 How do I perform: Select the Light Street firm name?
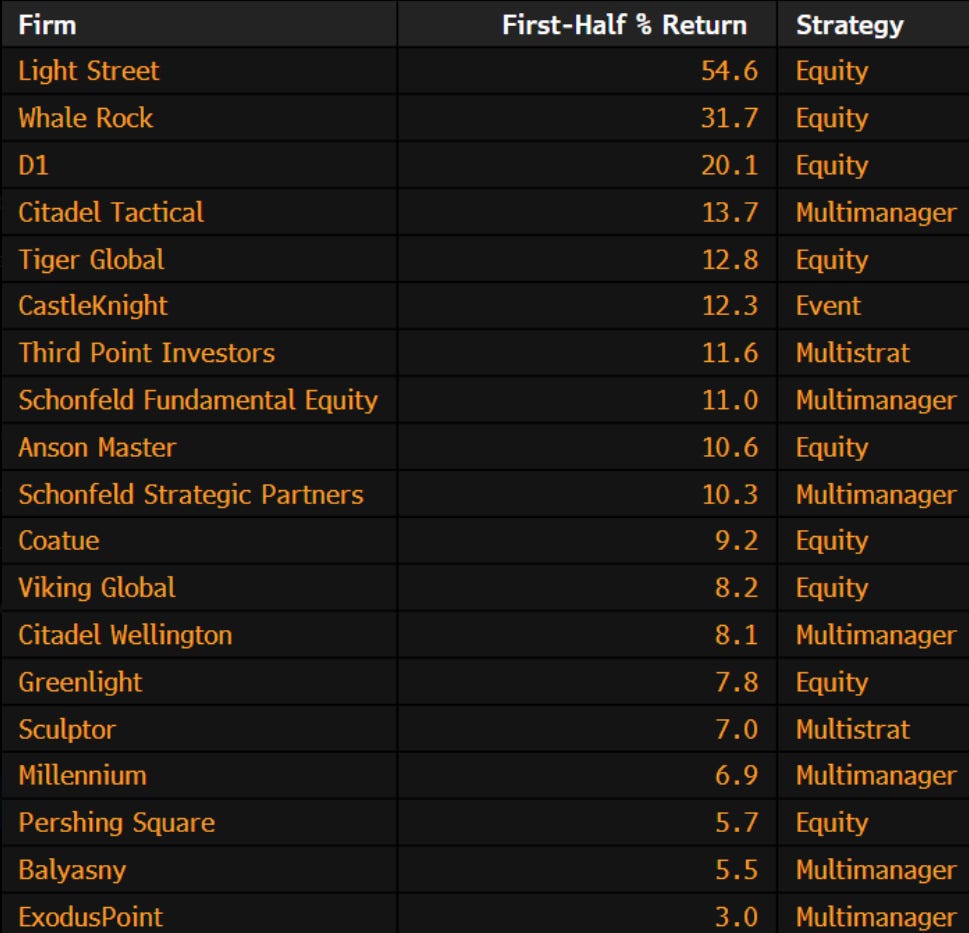(89, 71)
